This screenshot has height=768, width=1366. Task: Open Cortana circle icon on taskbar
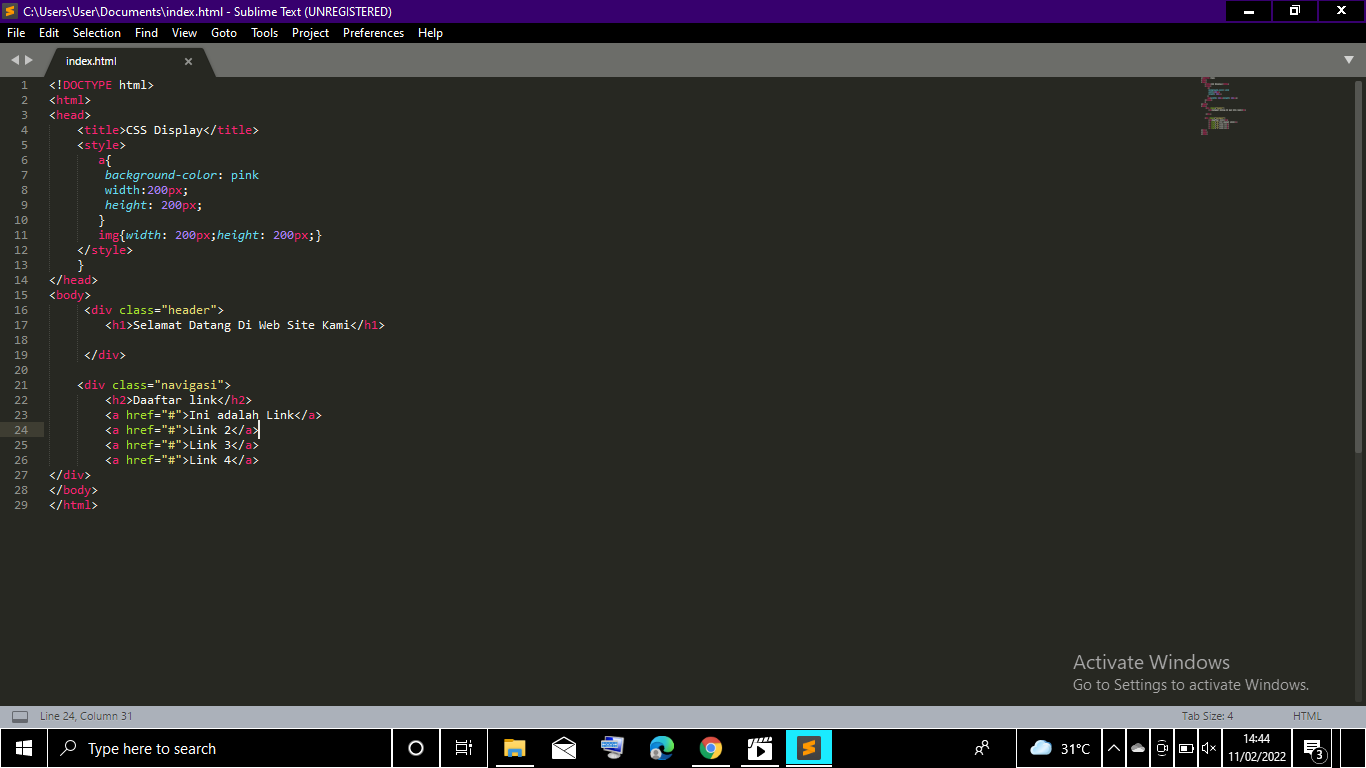[x=416, y=748]
